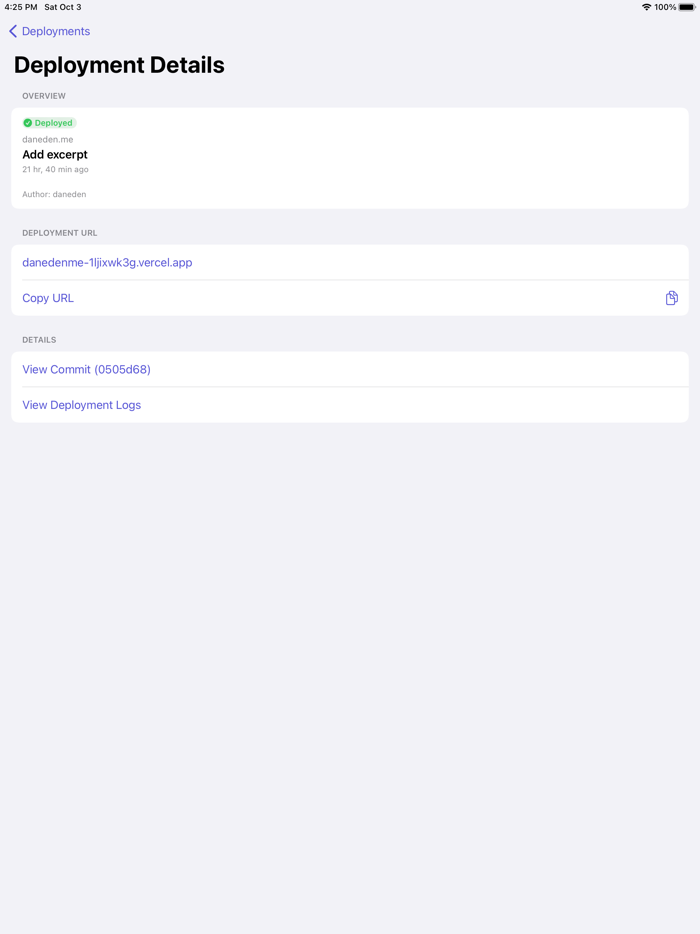Tap the Author: daneden text
The height and width of the screenshot is (934, 700).
click(x=54, y=194)
